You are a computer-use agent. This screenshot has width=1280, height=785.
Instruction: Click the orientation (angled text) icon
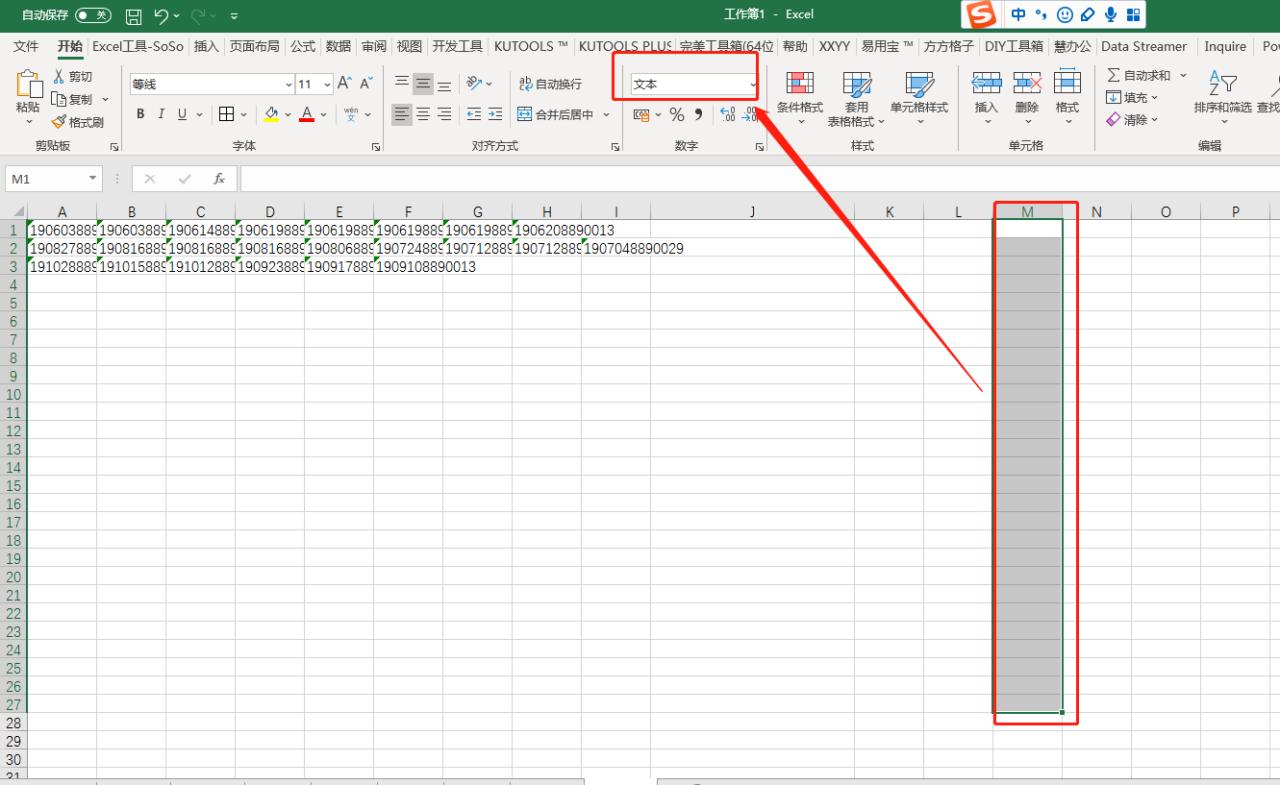pyautogui.click(x=475, y=83)
